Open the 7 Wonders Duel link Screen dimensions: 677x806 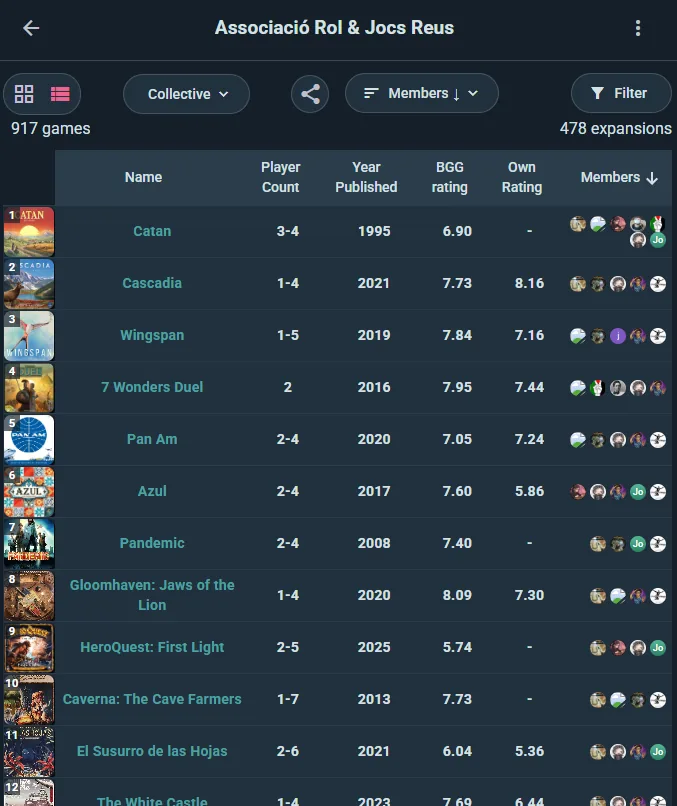coord(152,387)
